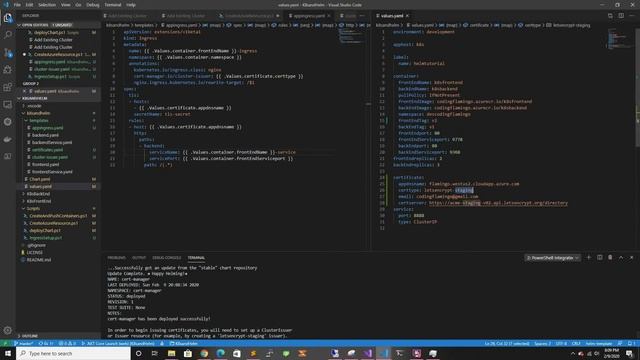Change language mode helm-template
Image resolution: width=640 pixels, height=360 pixels.
point(599,344)
